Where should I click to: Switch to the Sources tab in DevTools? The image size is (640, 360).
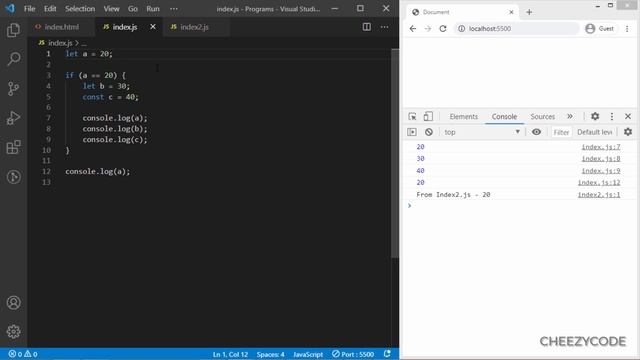[x=542, y=116]
